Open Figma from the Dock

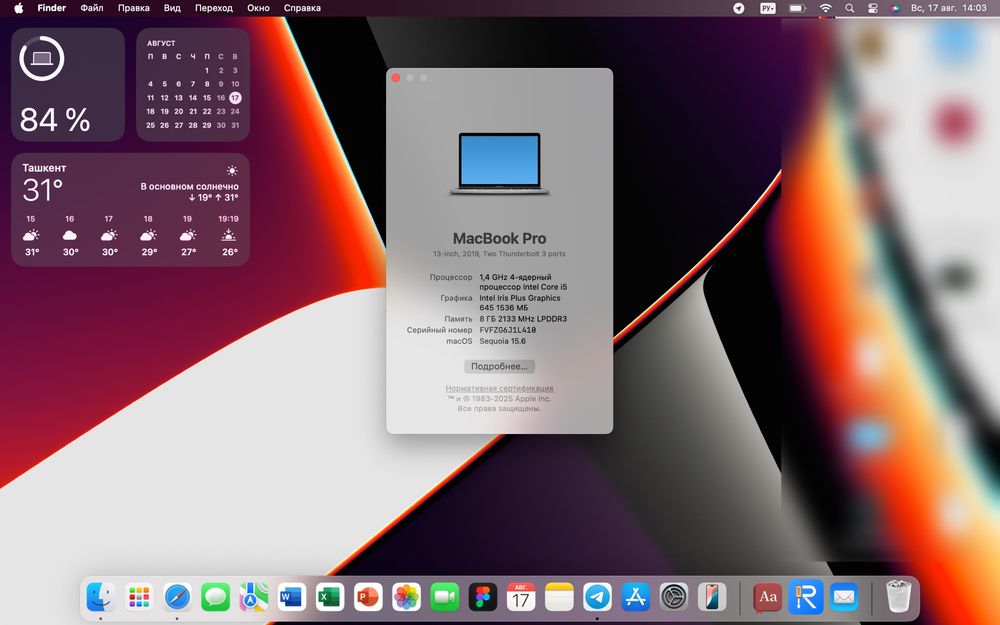tap(483, 598)
